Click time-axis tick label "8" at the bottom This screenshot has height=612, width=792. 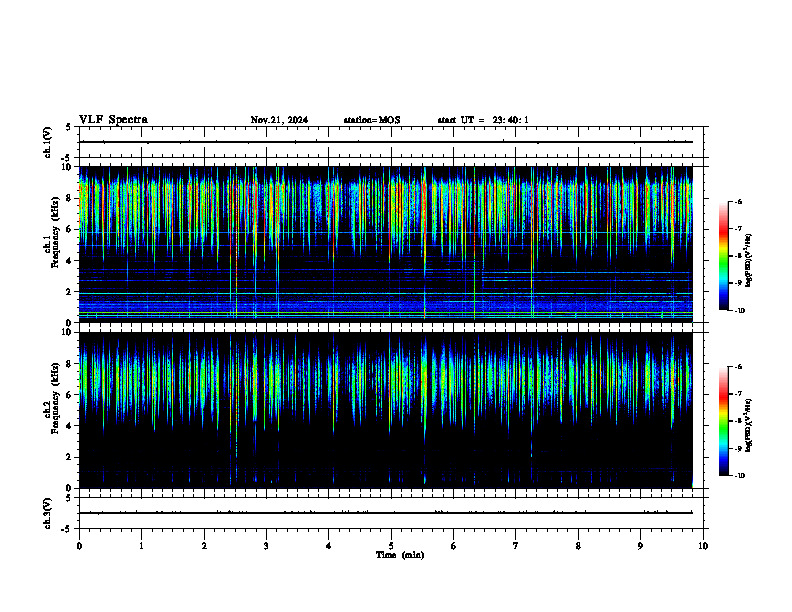pos(578,546)
